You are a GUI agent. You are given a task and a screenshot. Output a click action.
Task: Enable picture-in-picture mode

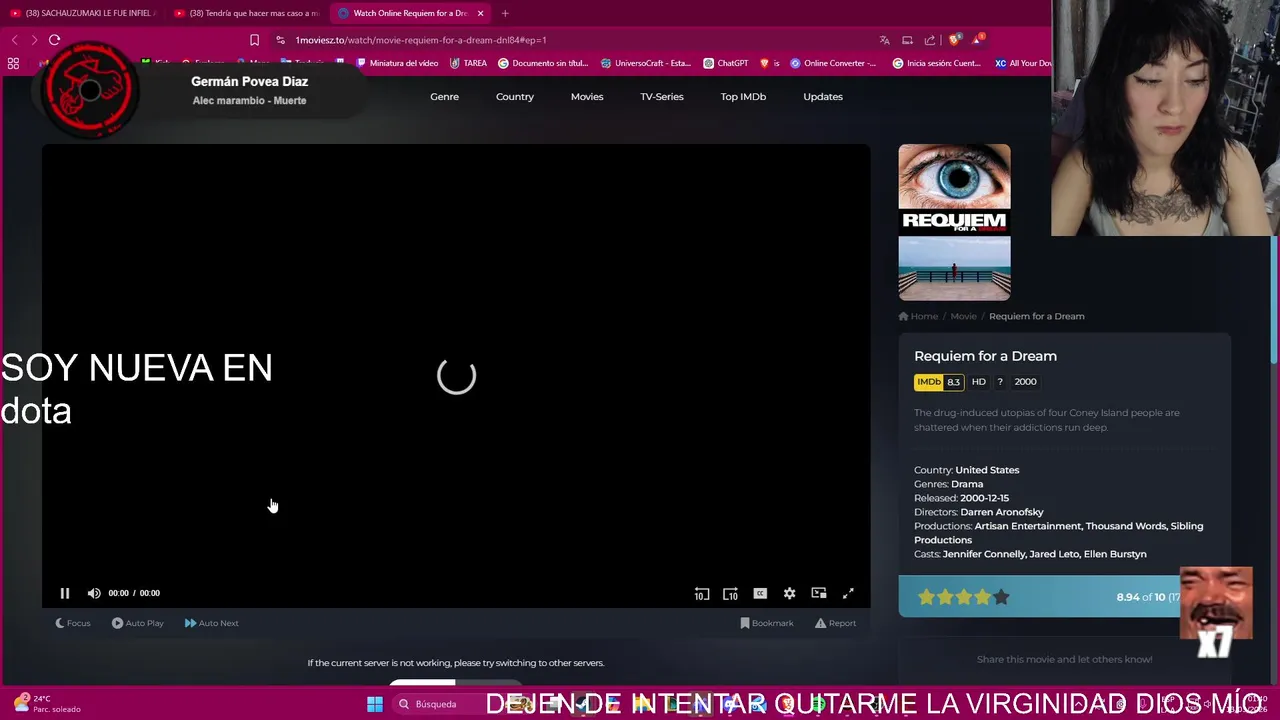pyautogui.click(x=819, y=593)
